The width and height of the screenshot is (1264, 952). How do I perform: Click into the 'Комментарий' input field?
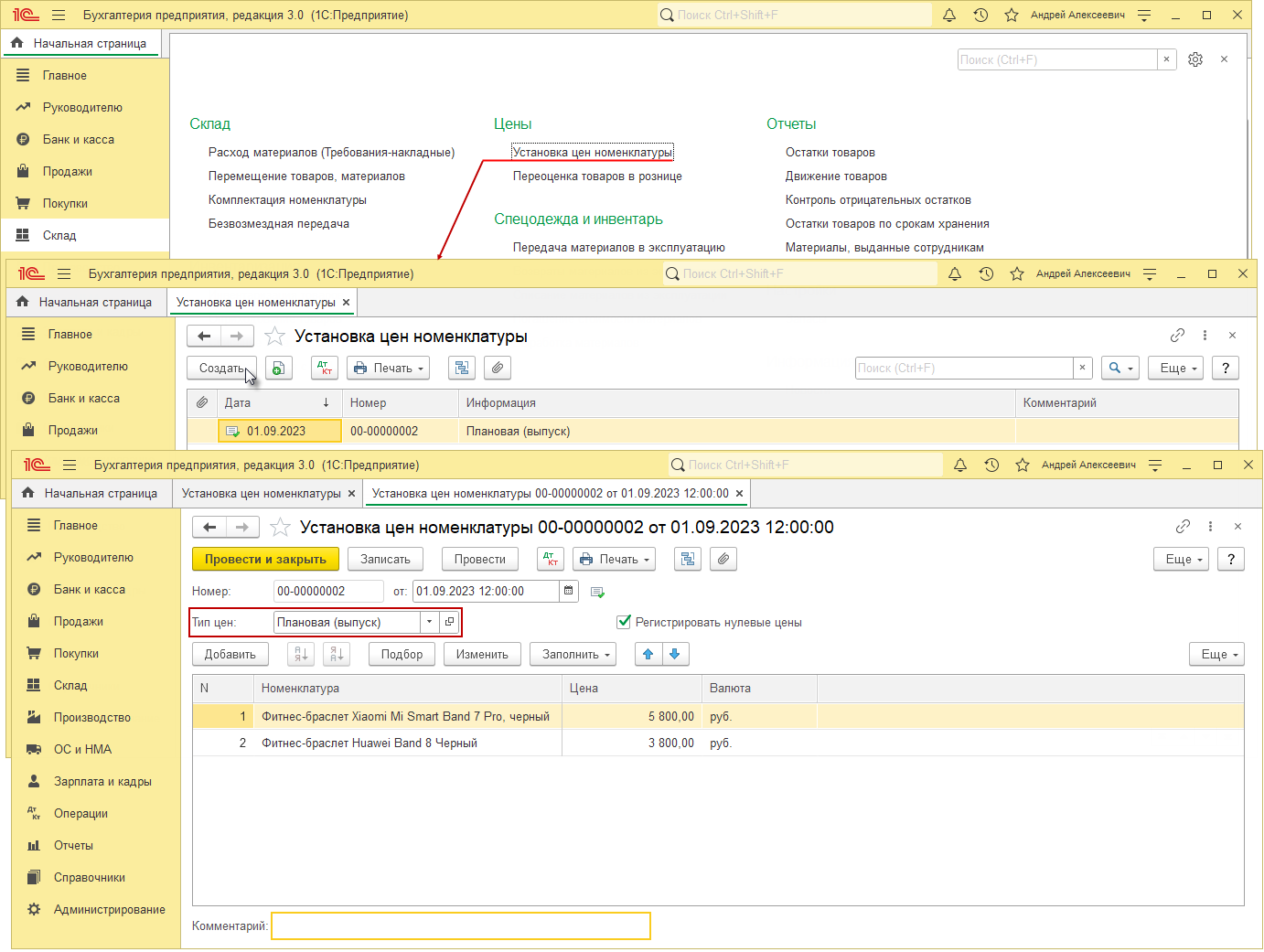(461, 925)
